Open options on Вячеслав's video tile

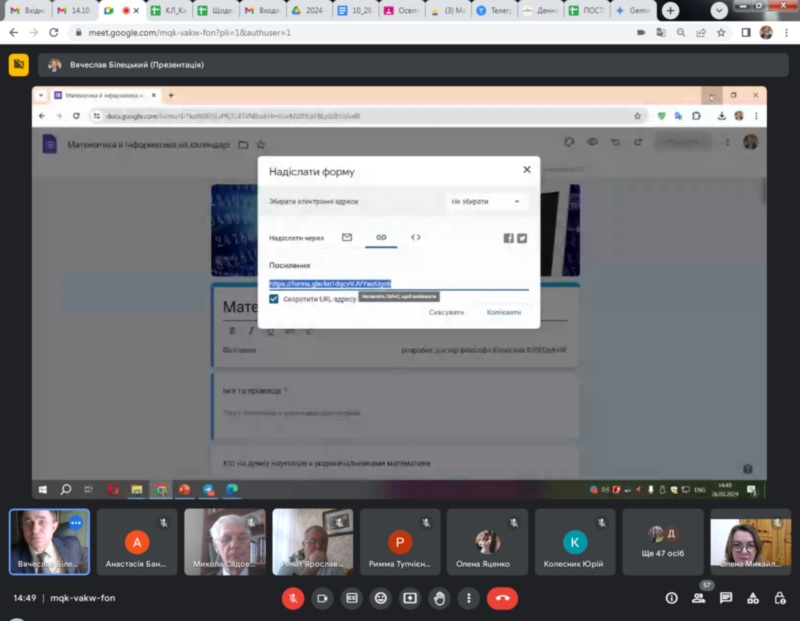[75, 523]
